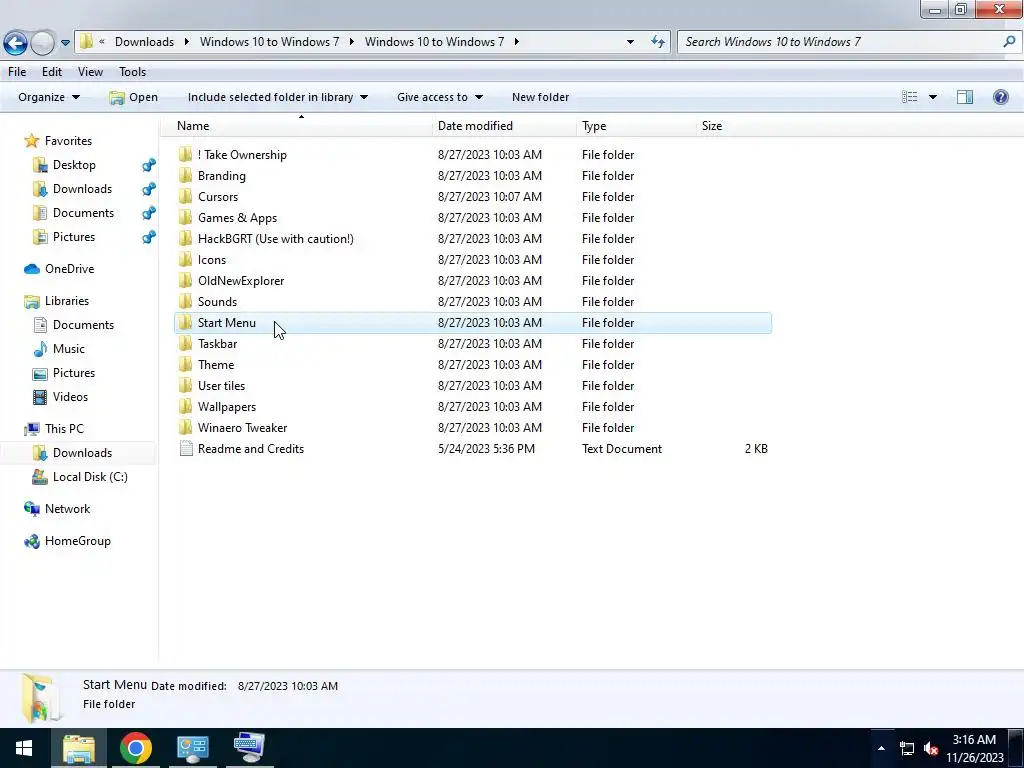1024x768 pixels.
Task: Open Downloads under Favorites
Action: [82, 189]
